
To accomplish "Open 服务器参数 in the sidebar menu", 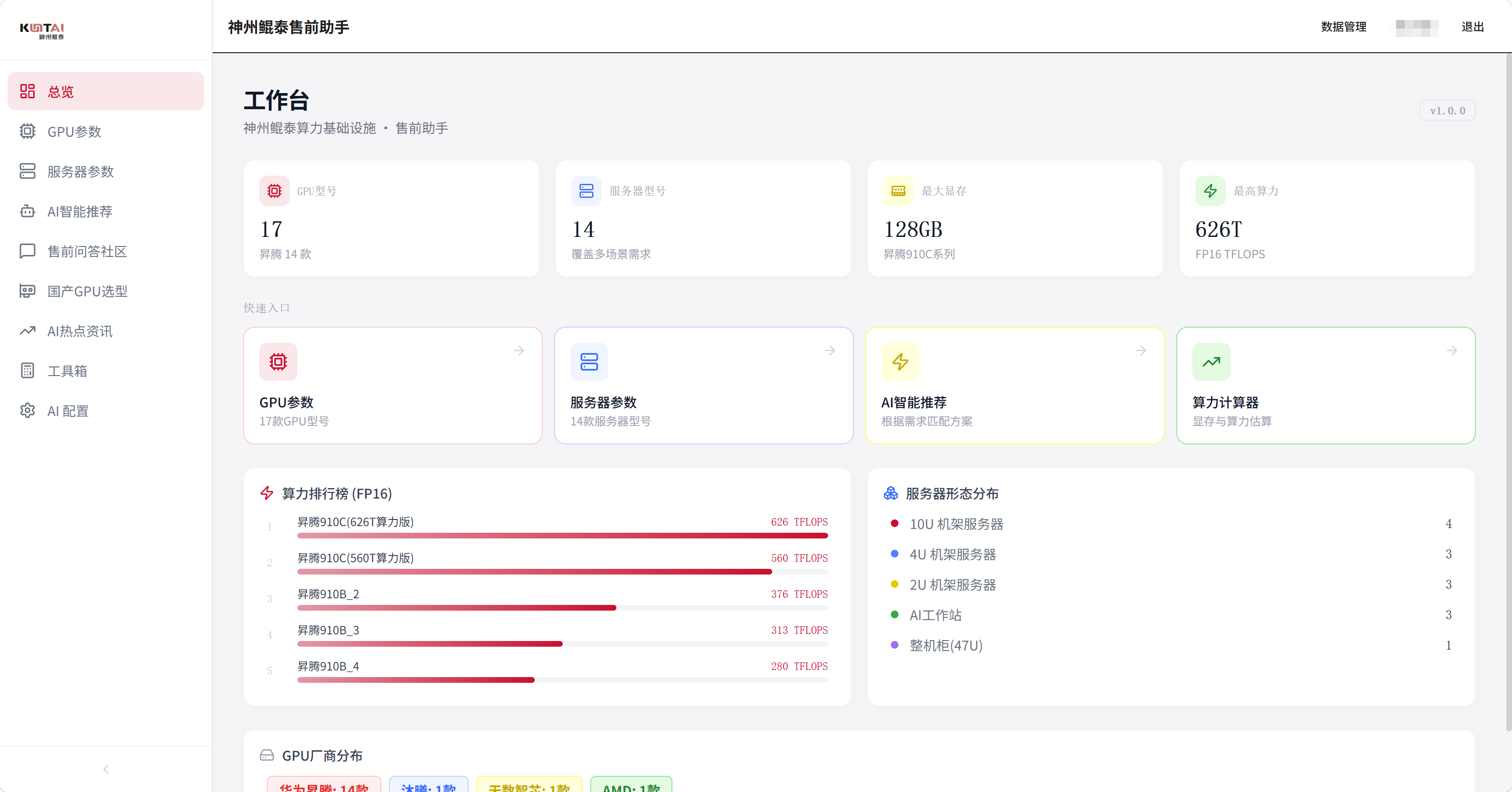I will (x=105, y=171).
